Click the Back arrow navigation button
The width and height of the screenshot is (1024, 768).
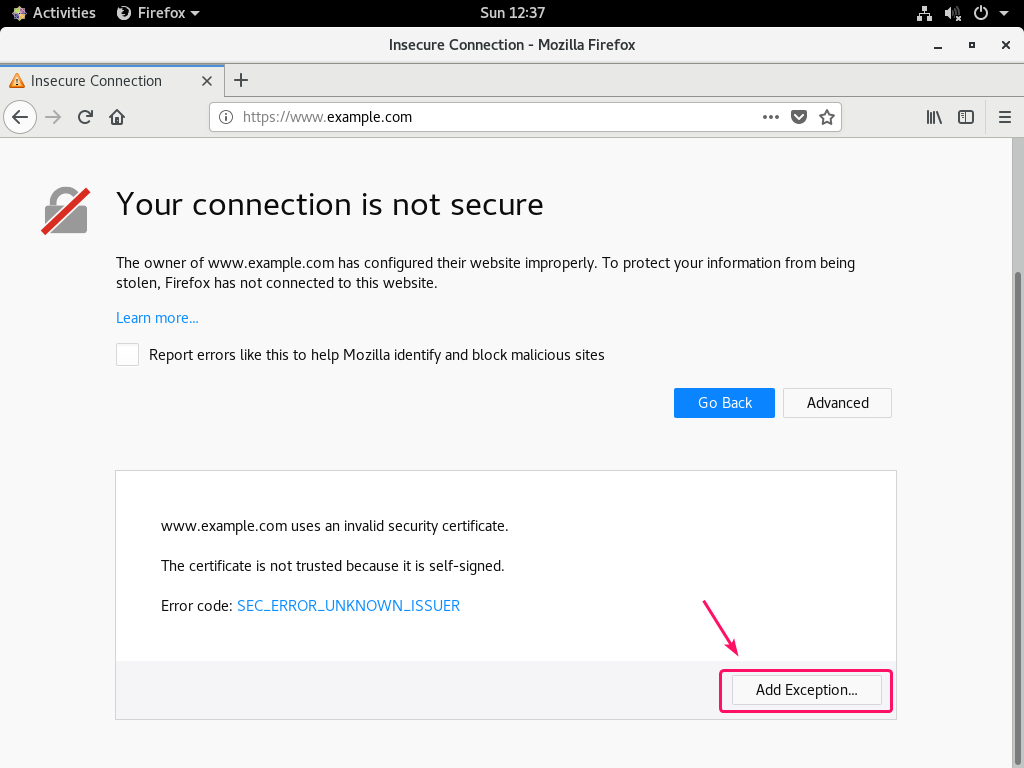tap(20, 117)
